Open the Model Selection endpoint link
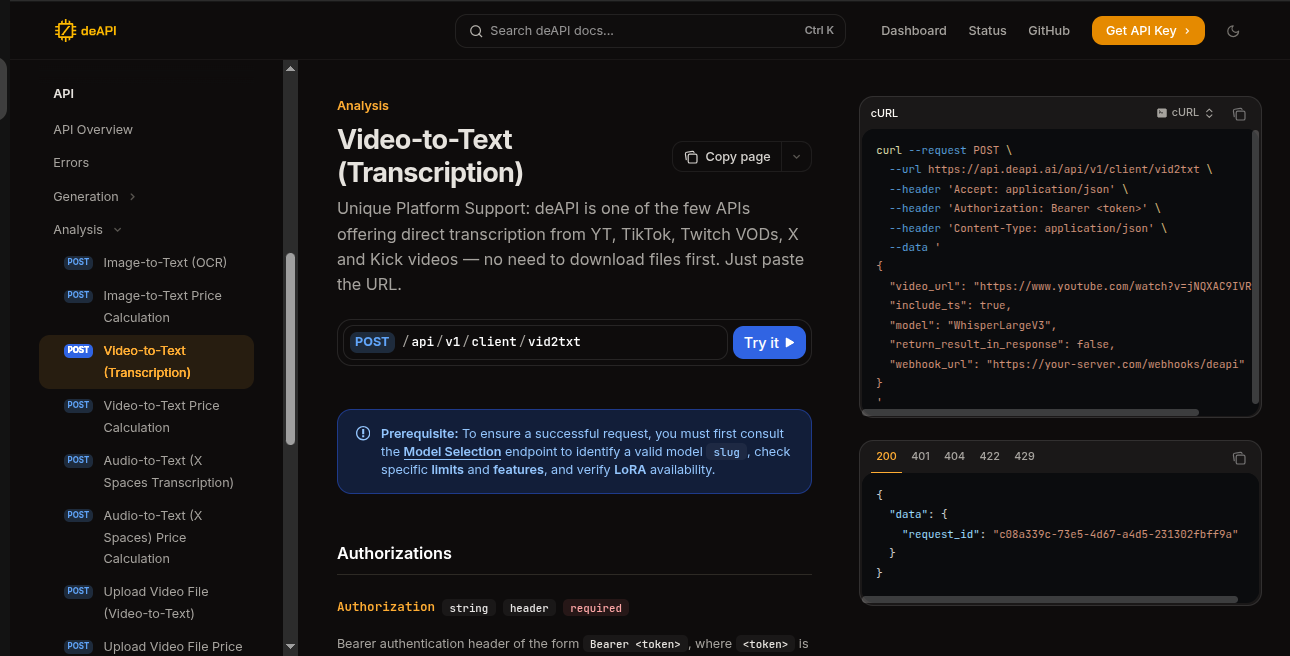Image resolution: width=1290 pixels, height=656 pixels. pyautogui.click(x=452, y=452)
